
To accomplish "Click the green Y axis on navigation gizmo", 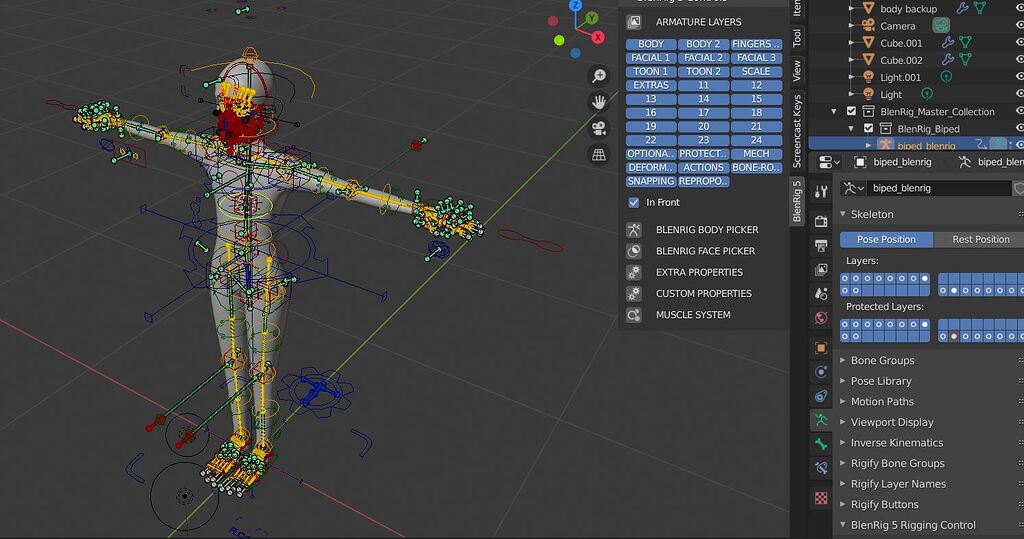I will click(x=592, y=18).
